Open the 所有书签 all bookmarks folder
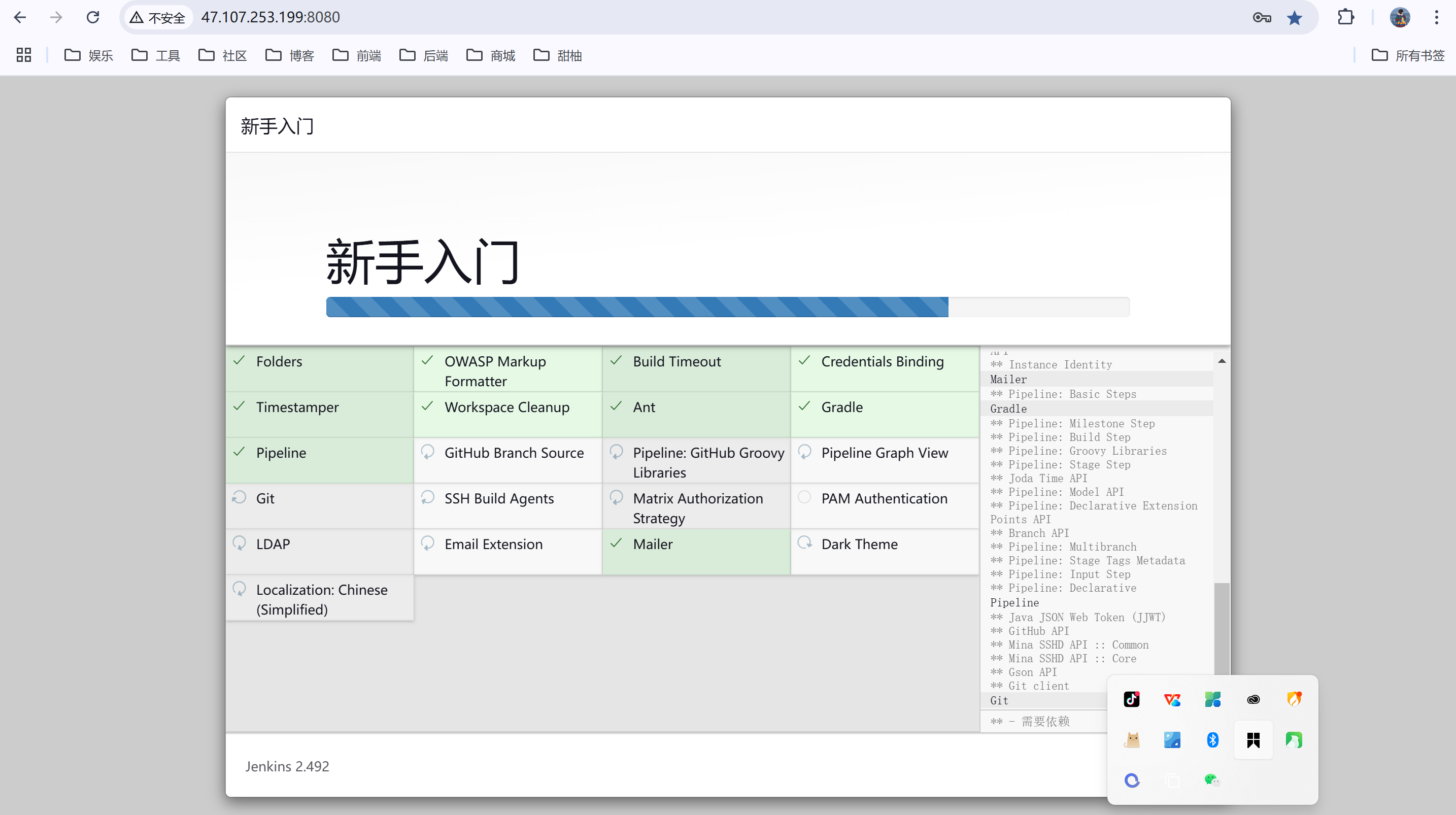Image resolution: width=1456 pixels, height=815 pixels. tap(1408, 55)
